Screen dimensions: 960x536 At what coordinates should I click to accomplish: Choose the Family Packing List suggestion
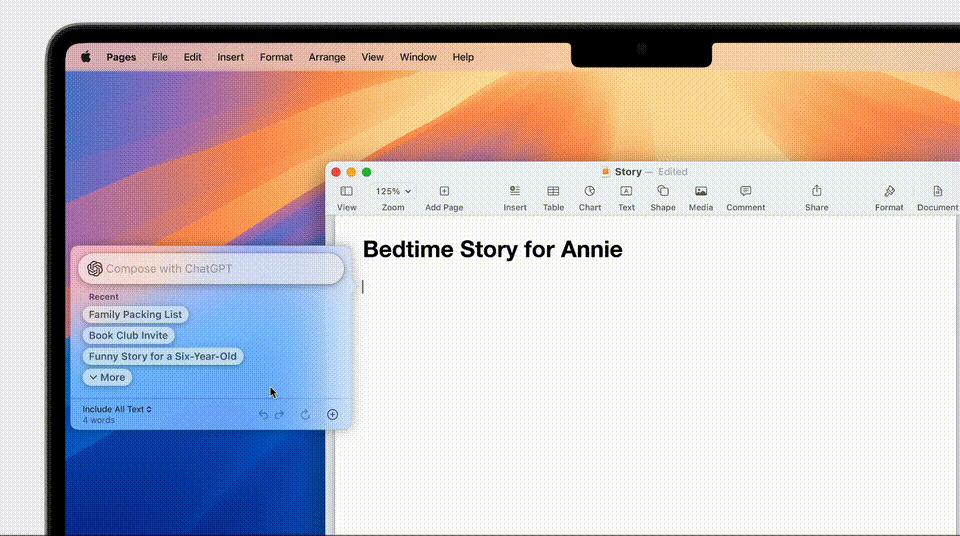pyautogui.click(x=135, y=314)
